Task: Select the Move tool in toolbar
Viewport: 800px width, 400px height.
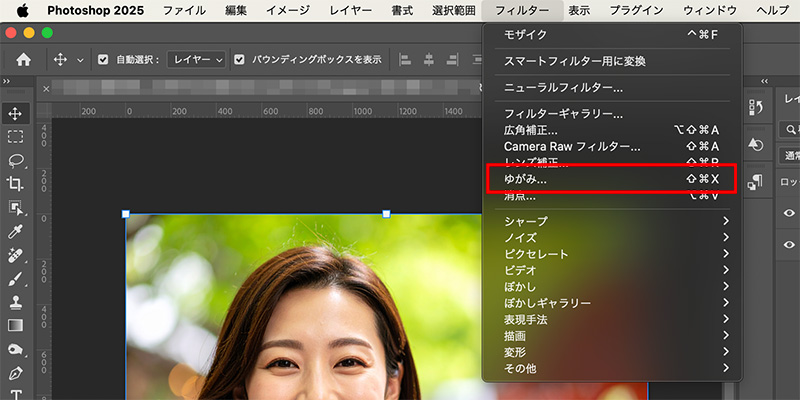Action: [15, 113]
